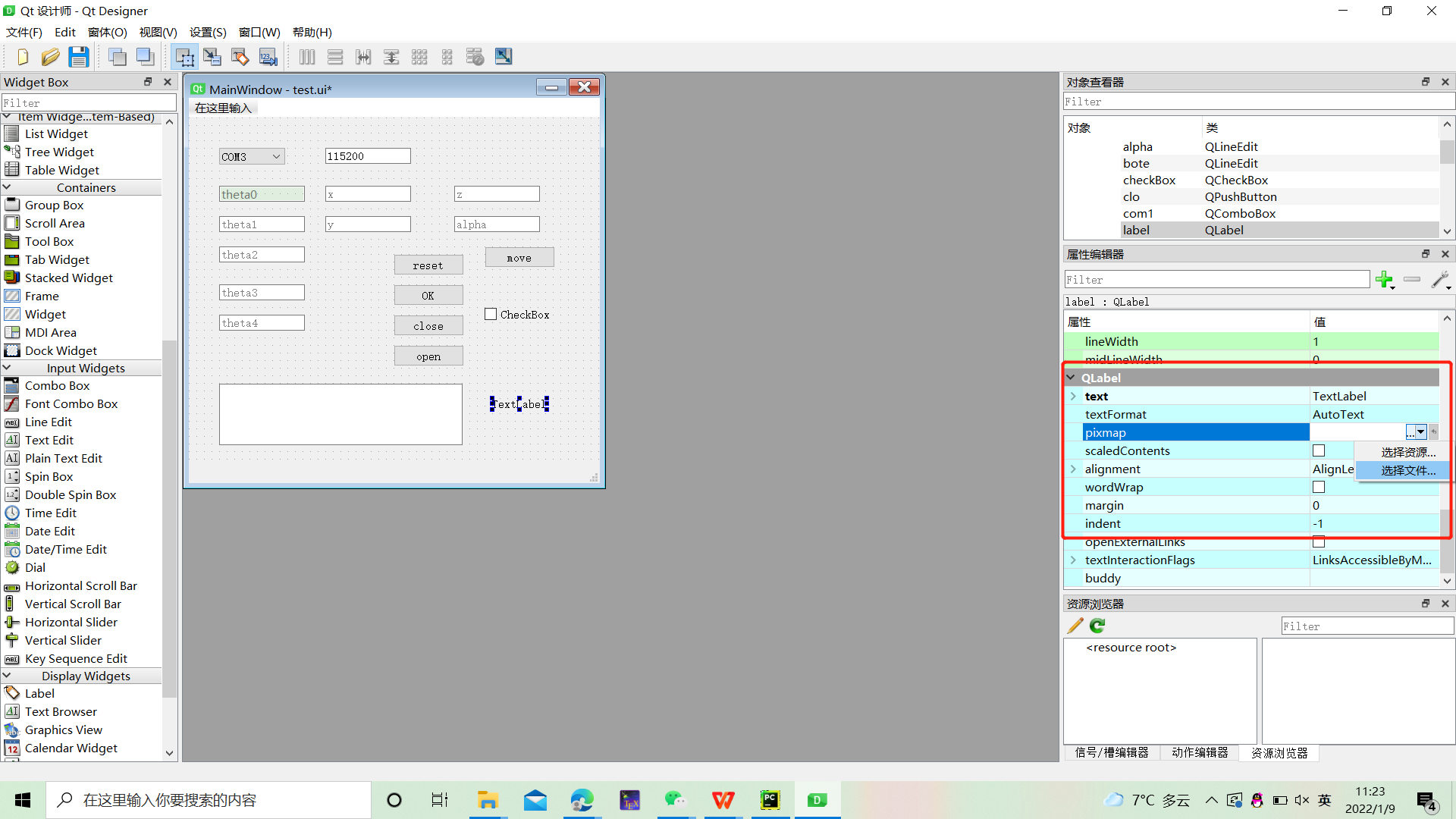The width and height of the screenshot is (1456, 819).
Task: Select the Edit Widgets mode icon
Action: coord(184,57)
